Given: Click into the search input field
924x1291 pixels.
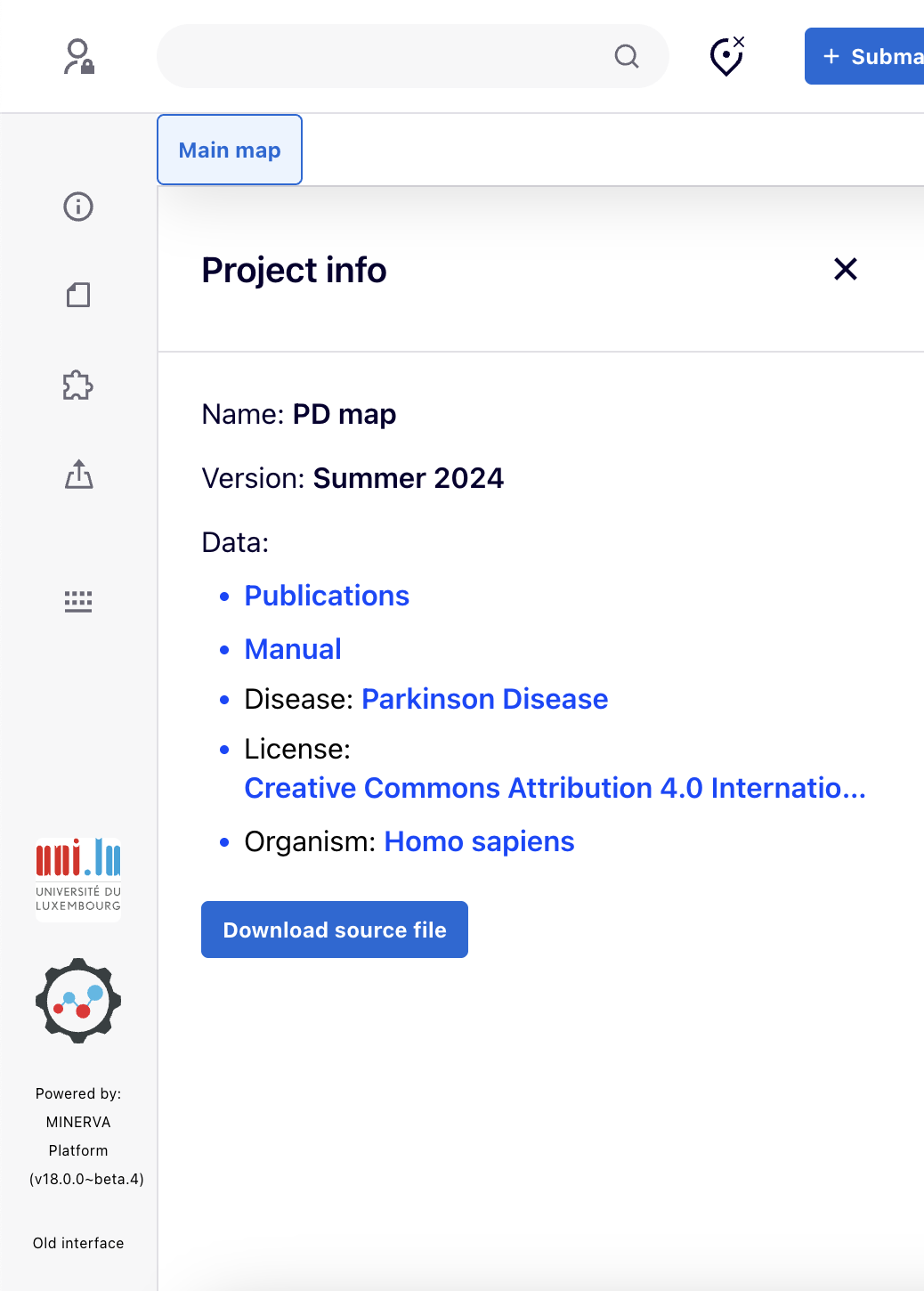Looking at the screenshot, I should tap(383, 56).
